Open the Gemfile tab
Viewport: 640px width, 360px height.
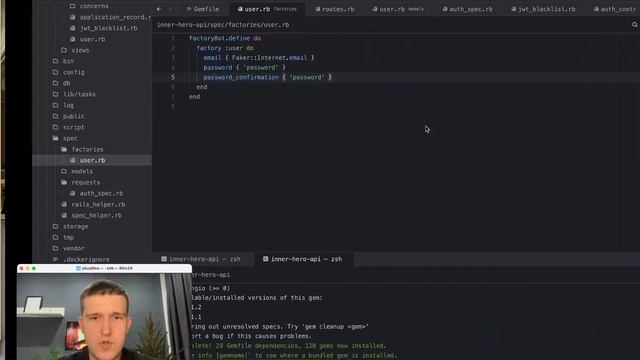pos(203,9)
